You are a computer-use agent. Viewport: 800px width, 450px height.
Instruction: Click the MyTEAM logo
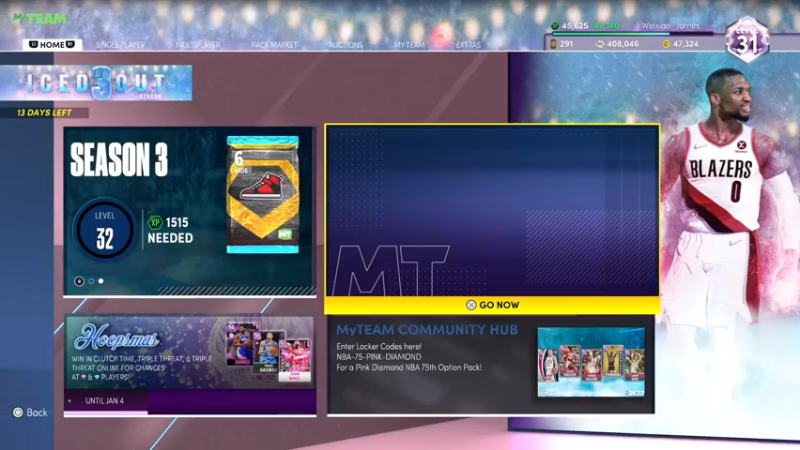pyautogui.click(x=40, y=19)
